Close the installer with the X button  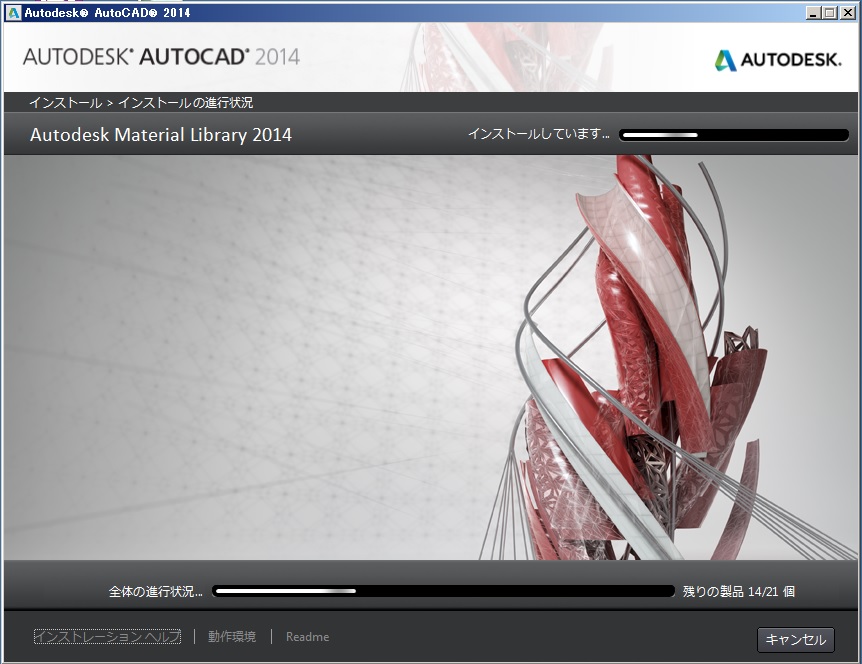[x=847, y=12]
